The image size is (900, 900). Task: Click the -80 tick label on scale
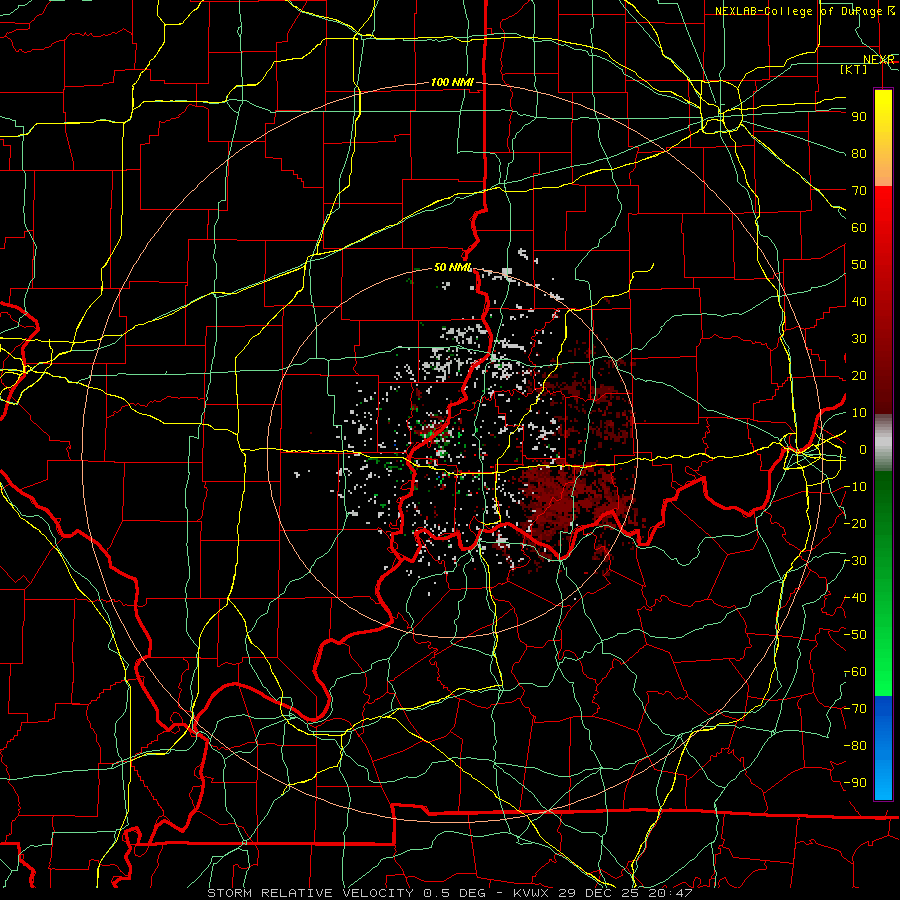pos(855,746)
